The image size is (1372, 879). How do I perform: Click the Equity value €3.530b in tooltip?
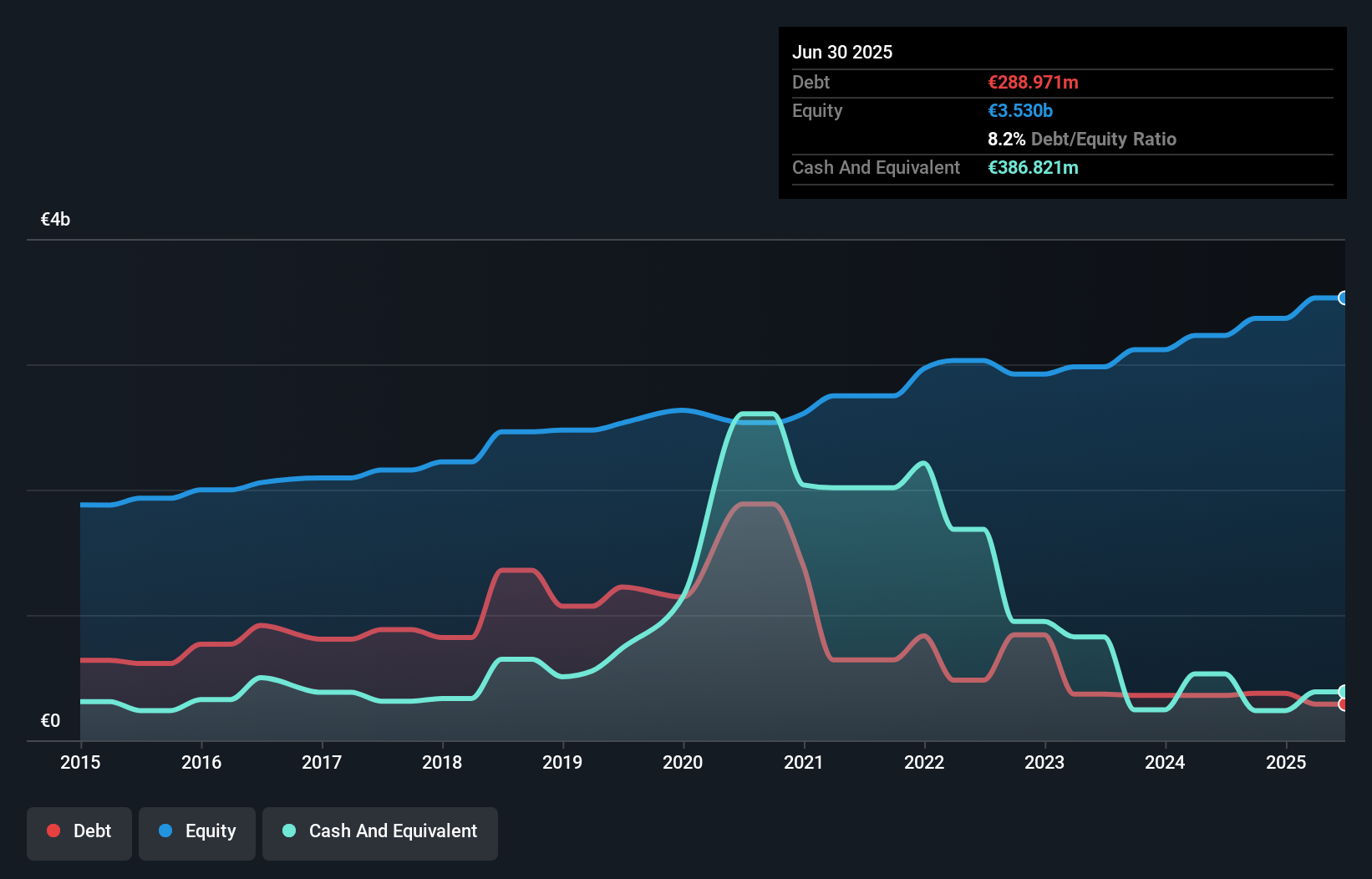tap(1020, 110)
